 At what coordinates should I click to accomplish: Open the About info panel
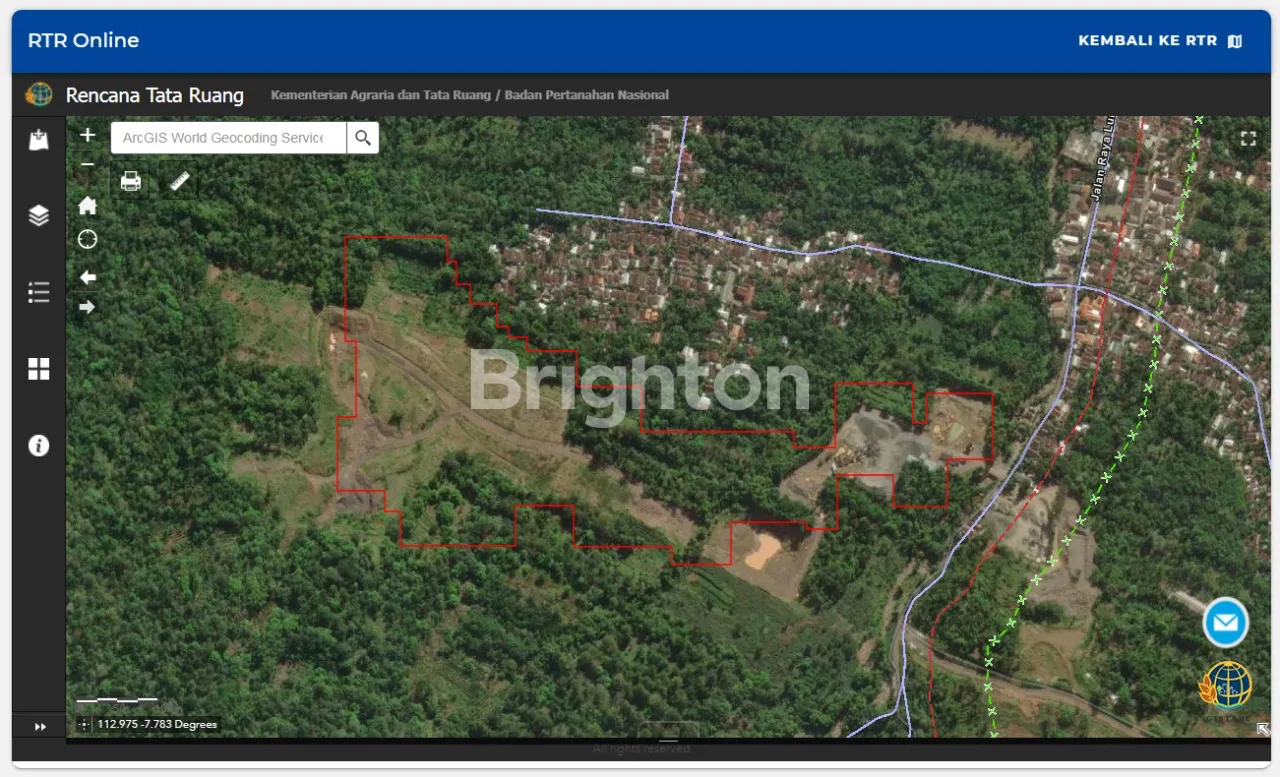pos(39,446)
